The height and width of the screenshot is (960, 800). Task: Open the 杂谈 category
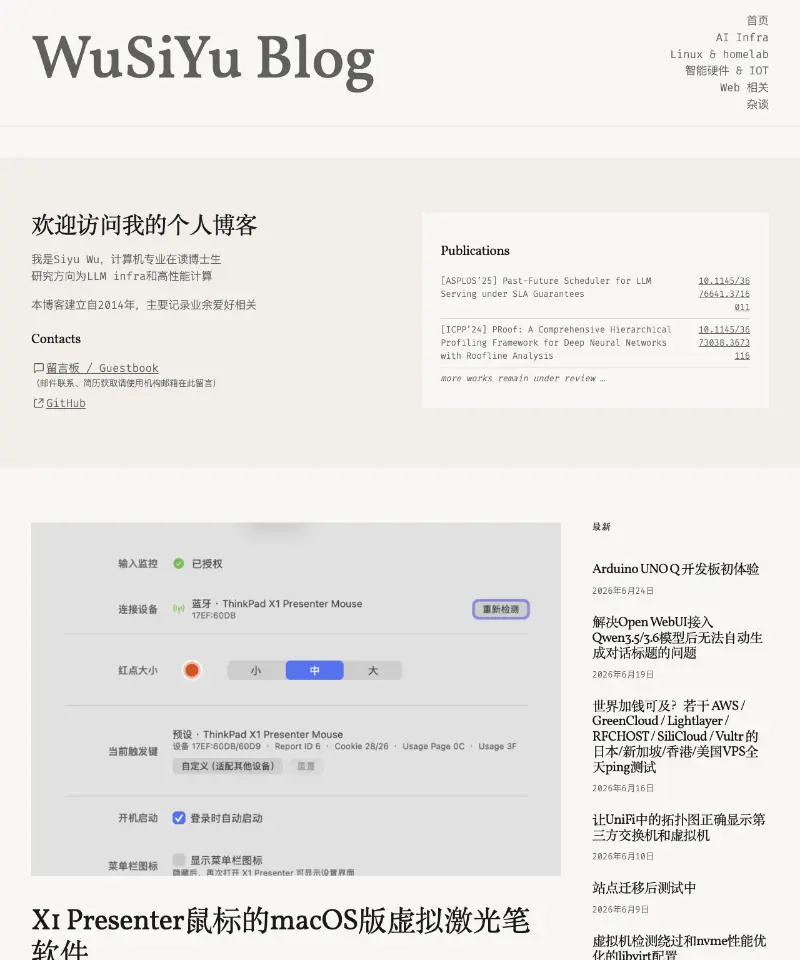click(757, 104)
